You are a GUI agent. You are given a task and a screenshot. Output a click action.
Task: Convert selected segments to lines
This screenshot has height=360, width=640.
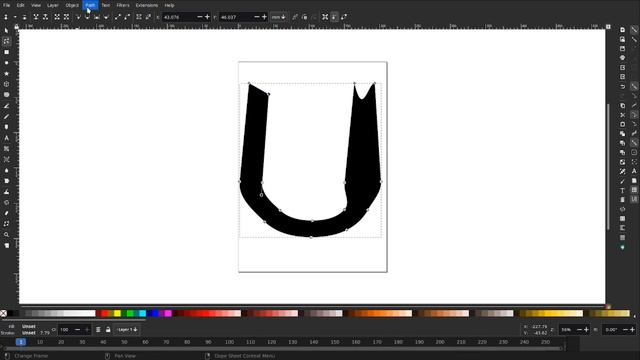118,17
